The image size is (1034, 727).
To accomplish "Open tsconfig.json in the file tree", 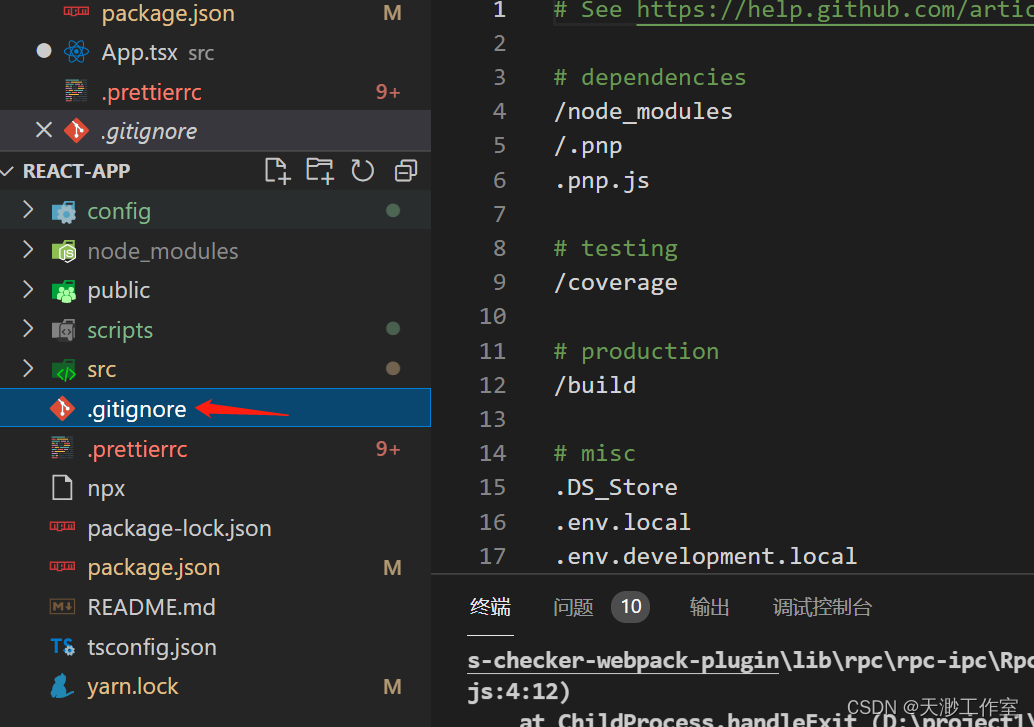I will 152,647.
